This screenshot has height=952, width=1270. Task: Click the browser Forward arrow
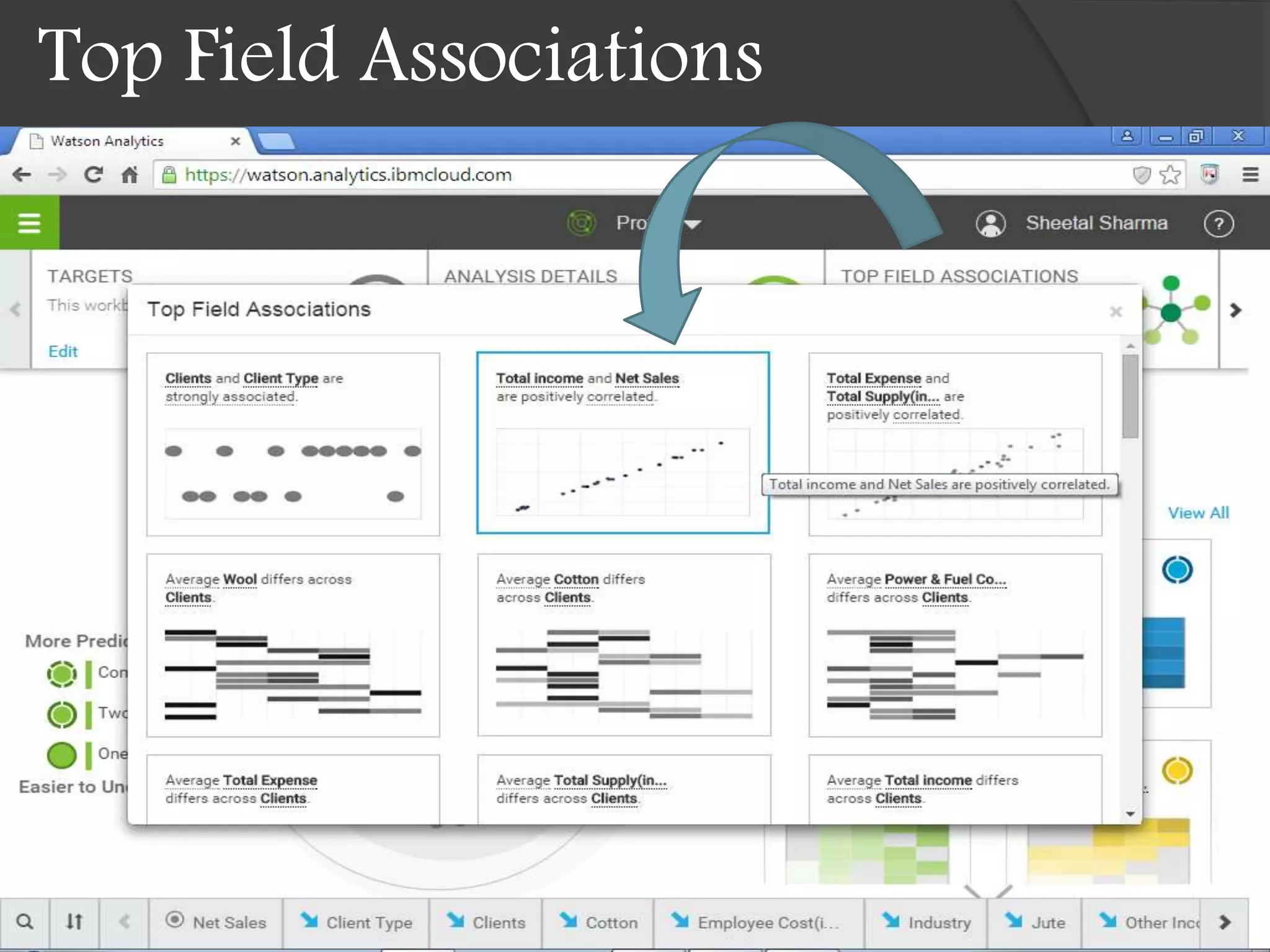pyautogui.click(x=57, y=175)
